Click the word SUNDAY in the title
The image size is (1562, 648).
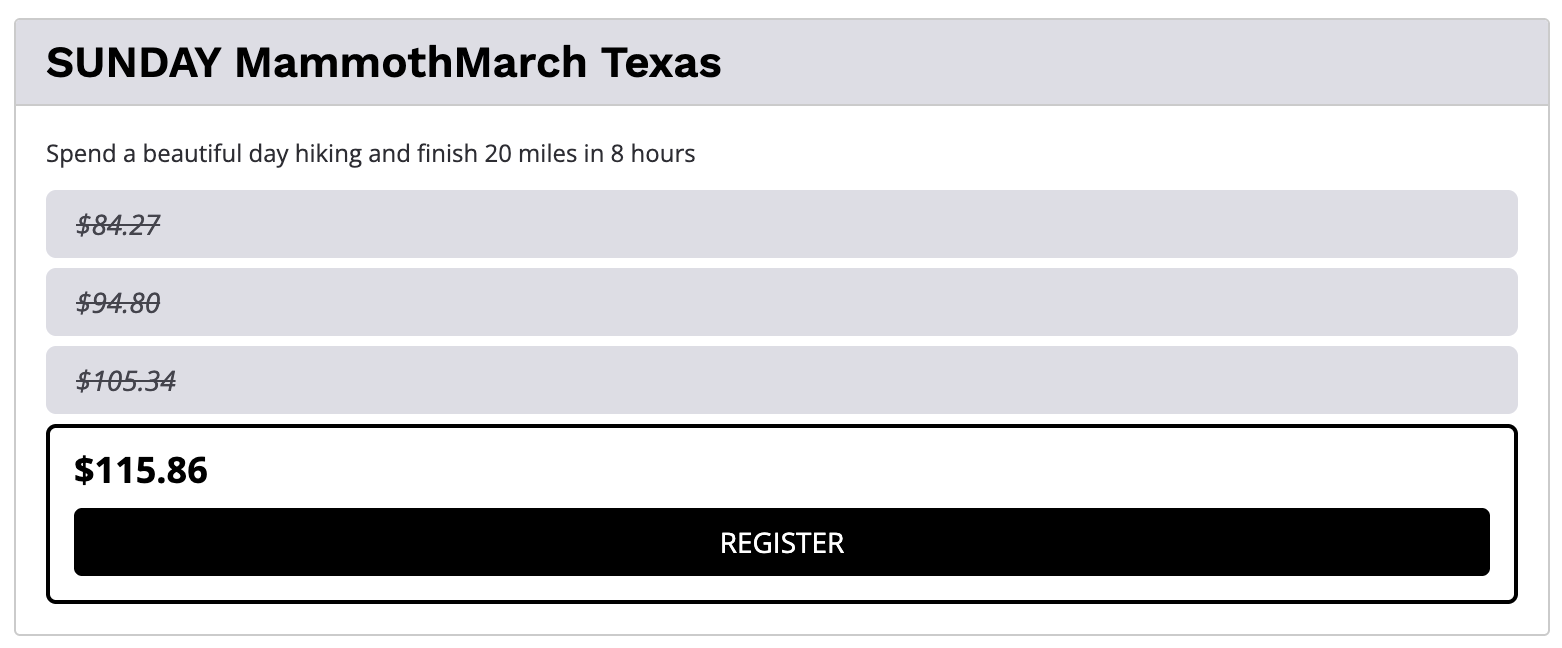(133, 63)
